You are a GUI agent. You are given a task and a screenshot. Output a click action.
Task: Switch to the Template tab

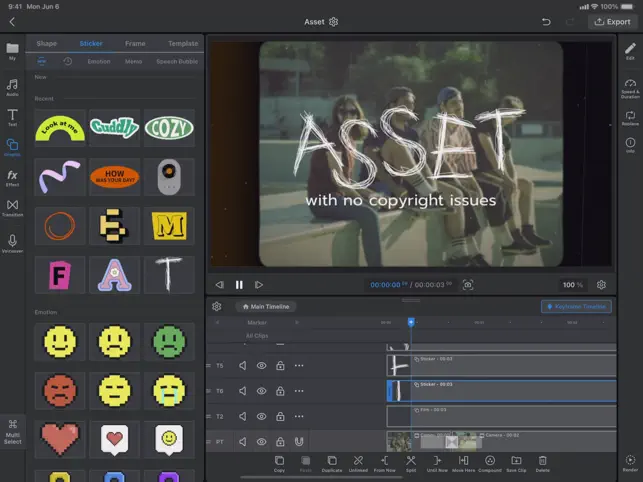tap(183, 43)
